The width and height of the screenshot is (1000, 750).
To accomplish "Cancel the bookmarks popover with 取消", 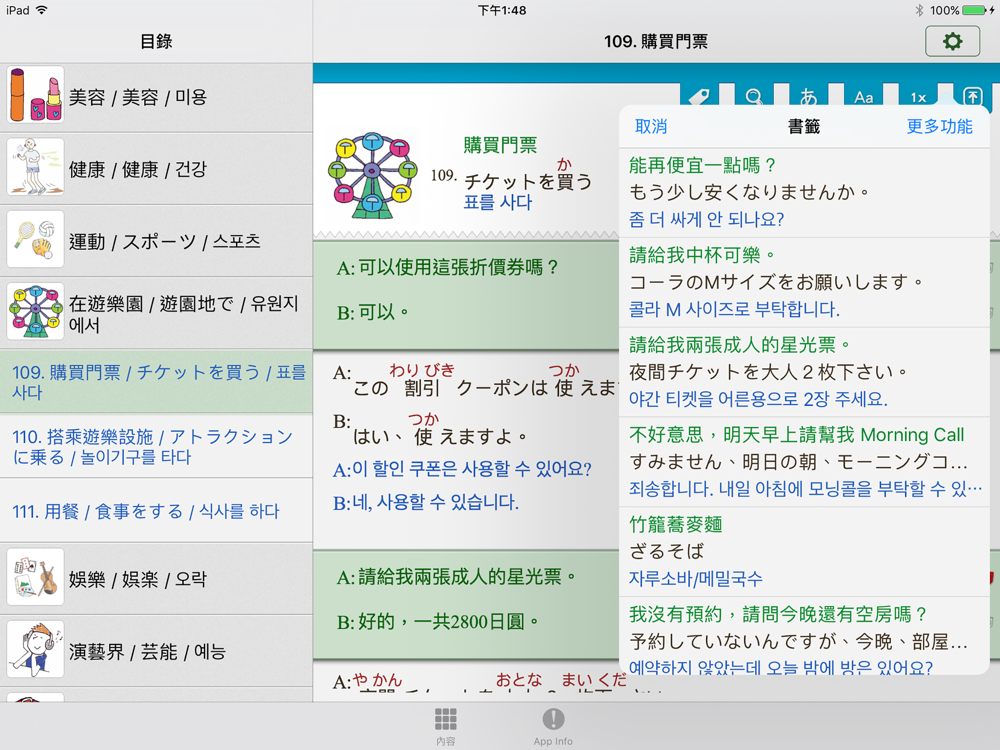I will (x=651, y=126).
